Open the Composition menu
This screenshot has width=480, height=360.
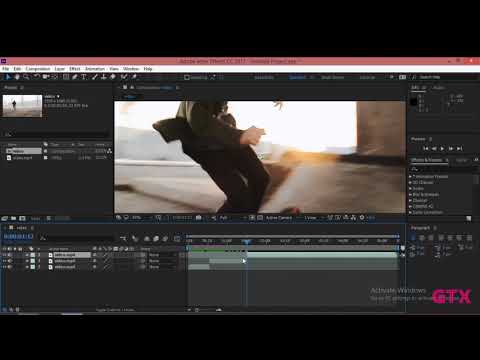click(x=38, y=69)
